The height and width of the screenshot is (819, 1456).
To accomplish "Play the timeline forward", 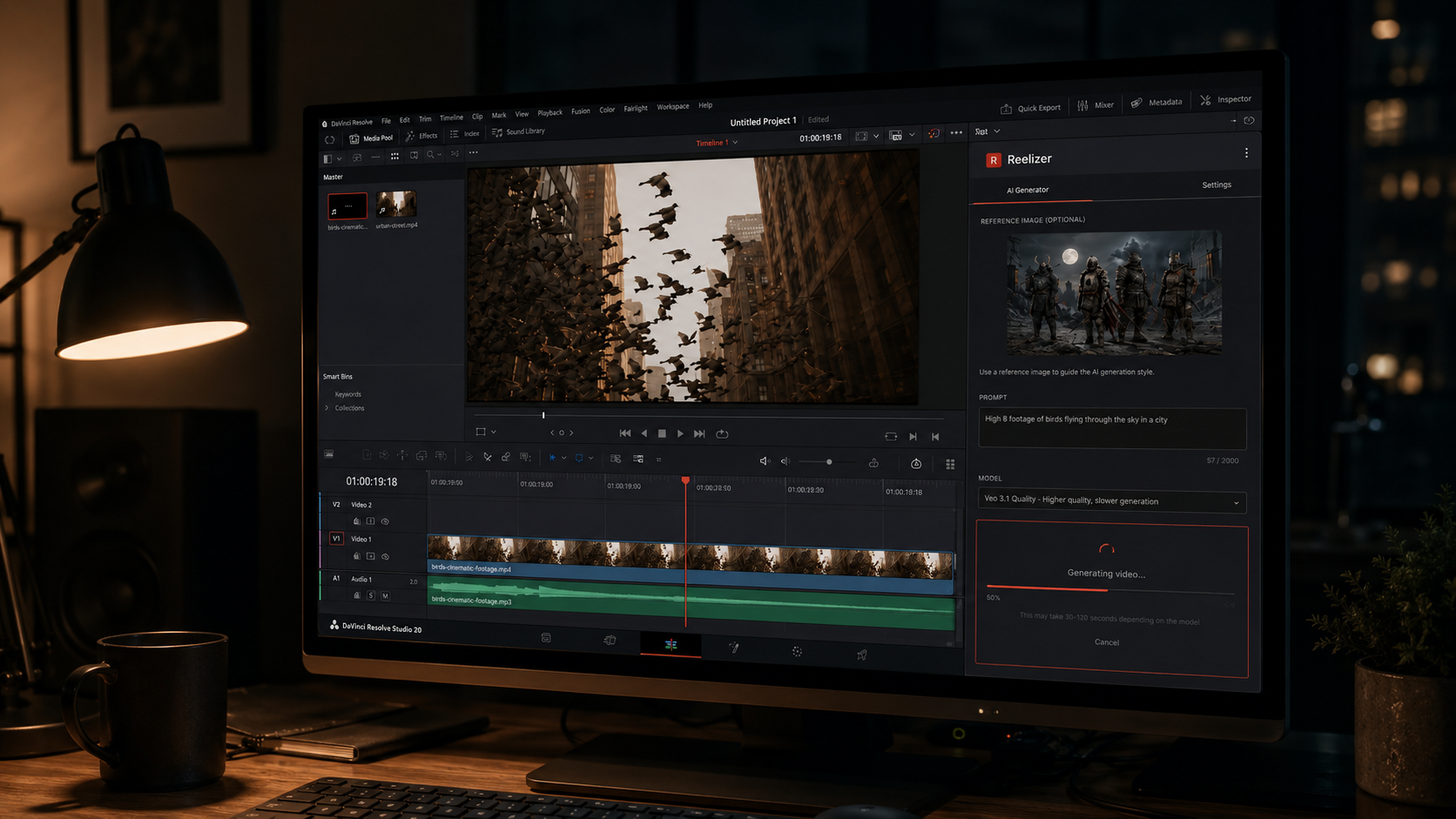I will [x=680, y=433].
